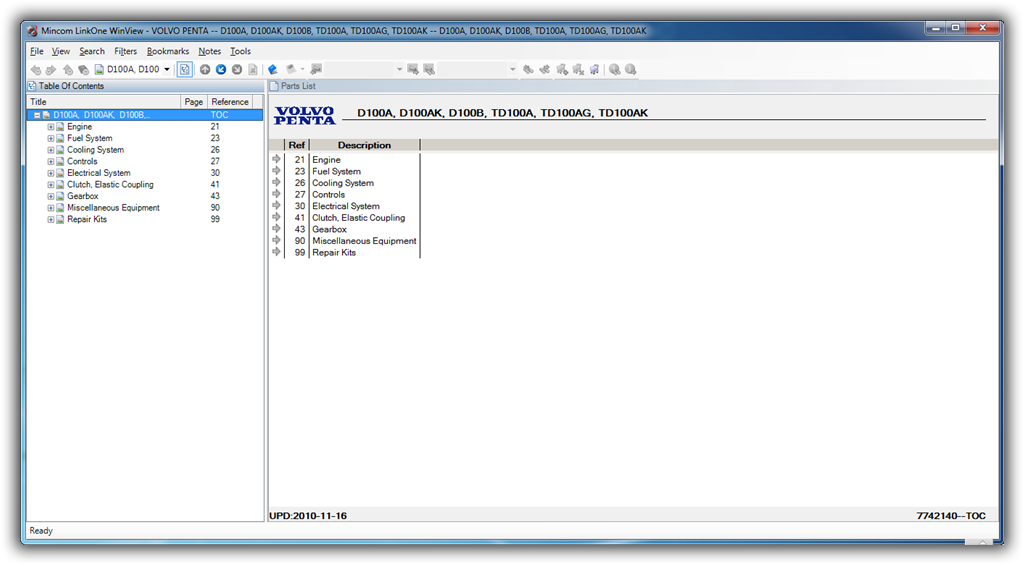Click the second selection list icon after second combo
The width and height of the screenshot is (1024, 565).
click(x=545, y=69)
